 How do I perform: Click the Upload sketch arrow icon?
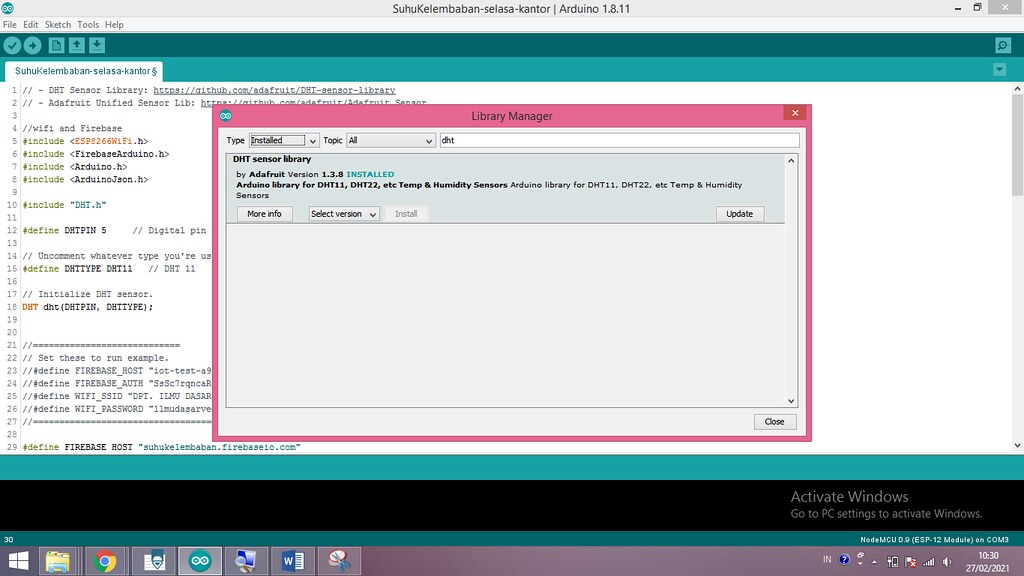[x=33, y=45]
